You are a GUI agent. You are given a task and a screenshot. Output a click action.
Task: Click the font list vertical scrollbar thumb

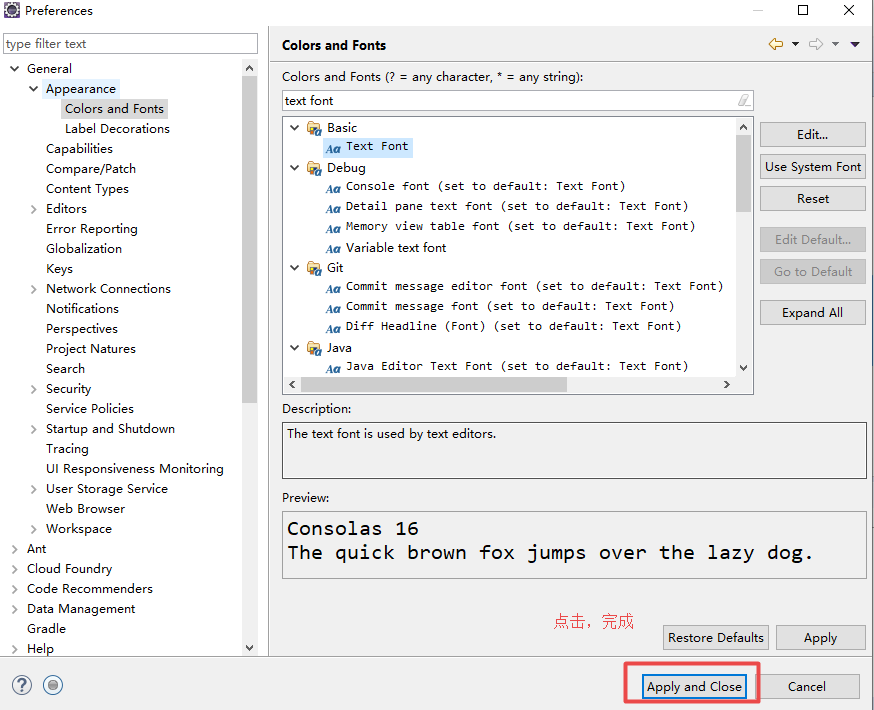click(x=743, y=173)
